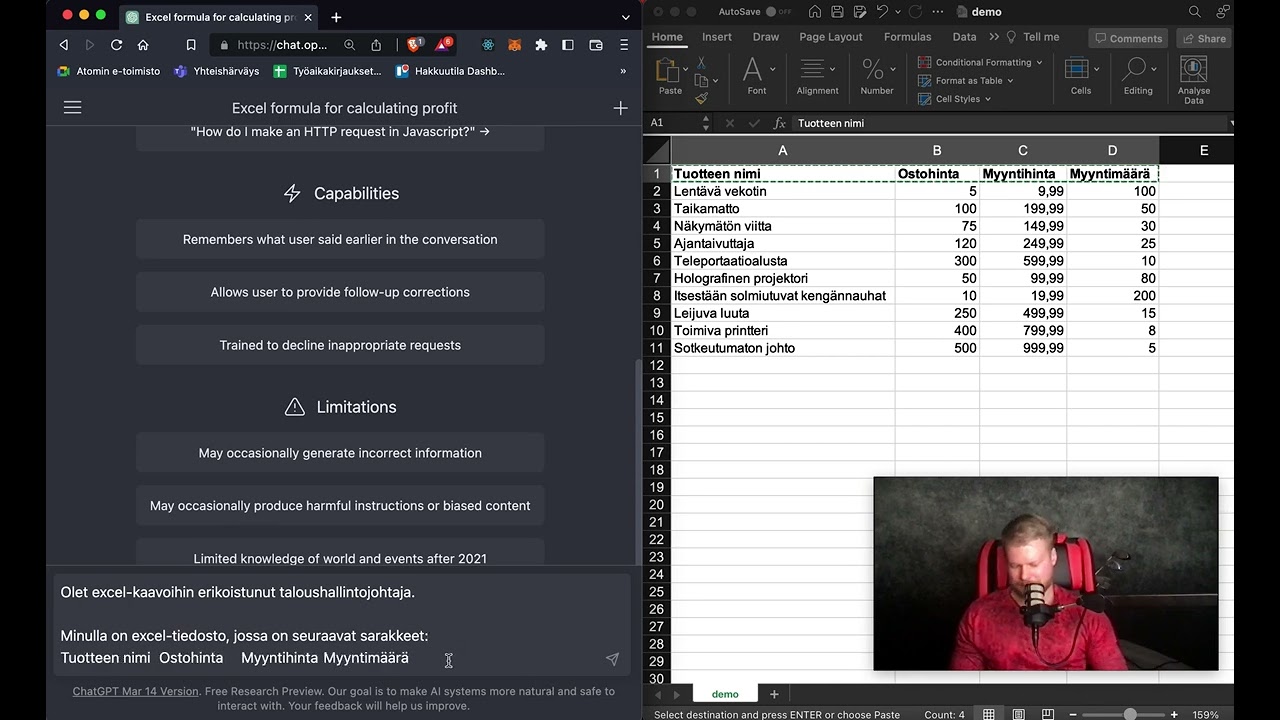
Task: Open Atomin e-toimisto bookmark
Action: 109,71
